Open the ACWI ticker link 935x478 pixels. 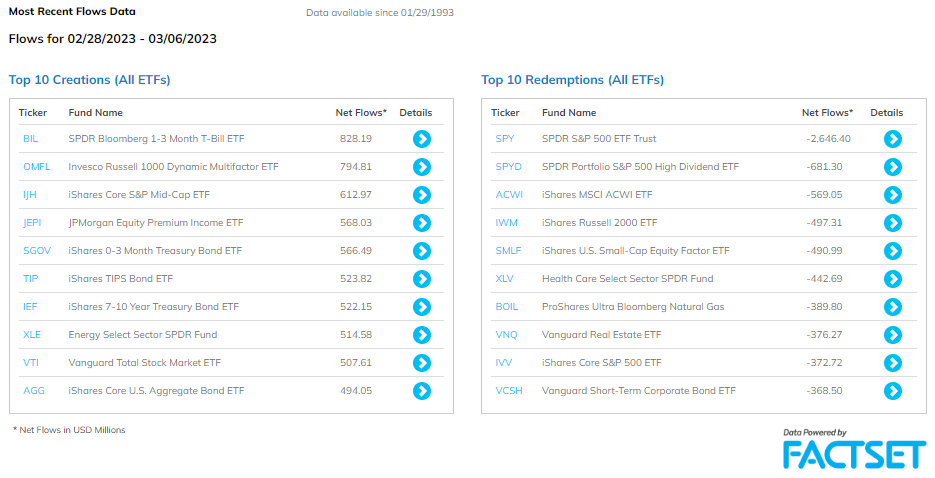(x=509, y=194)
